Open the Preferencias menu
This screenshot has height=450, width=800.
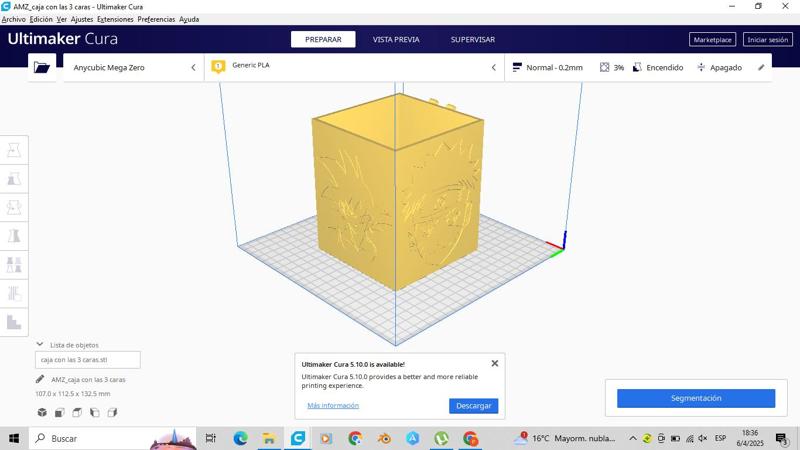point(156,19)
